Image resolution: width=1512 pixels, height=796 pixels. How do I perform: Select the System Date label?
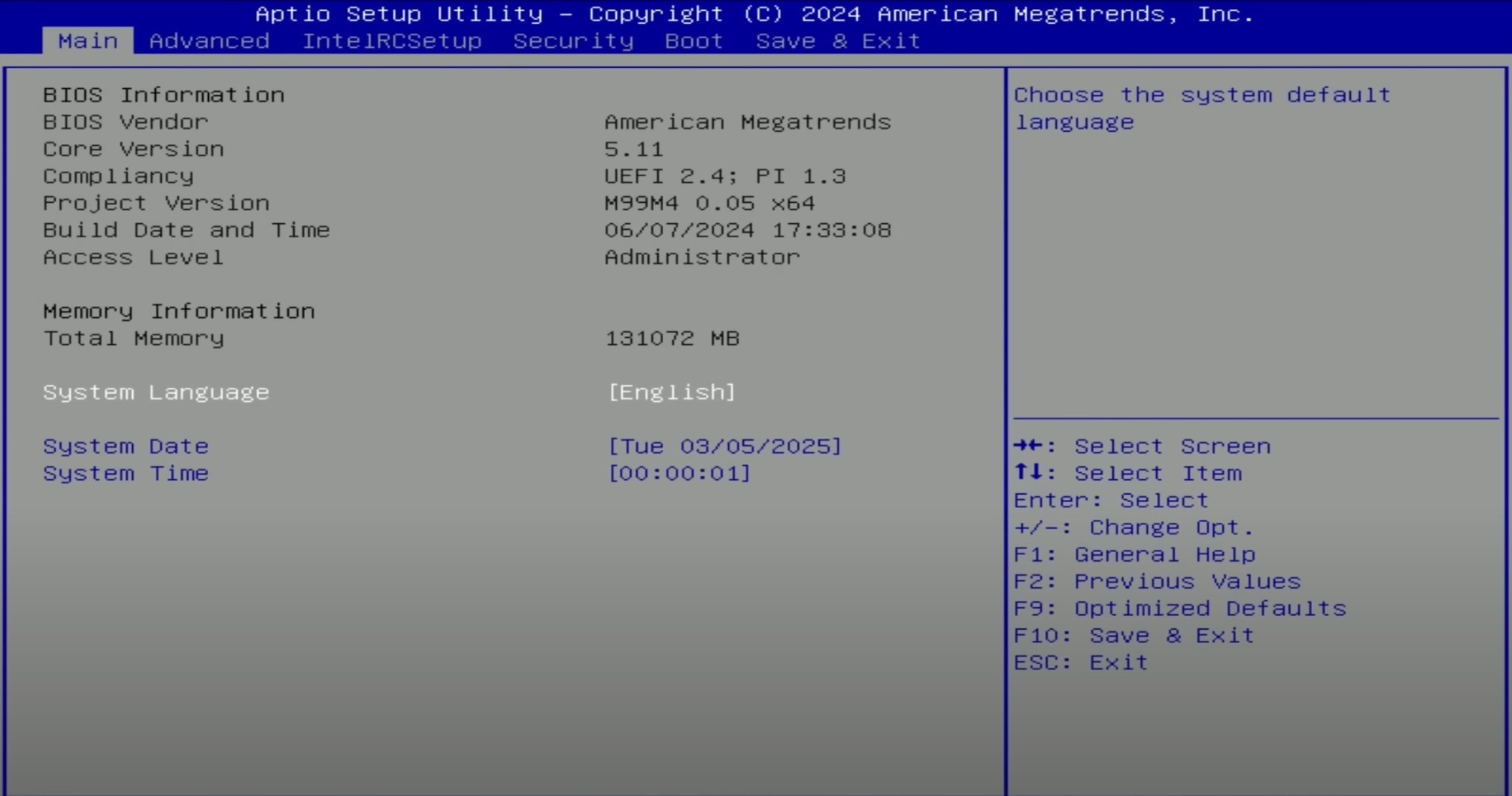click(125, 446)
